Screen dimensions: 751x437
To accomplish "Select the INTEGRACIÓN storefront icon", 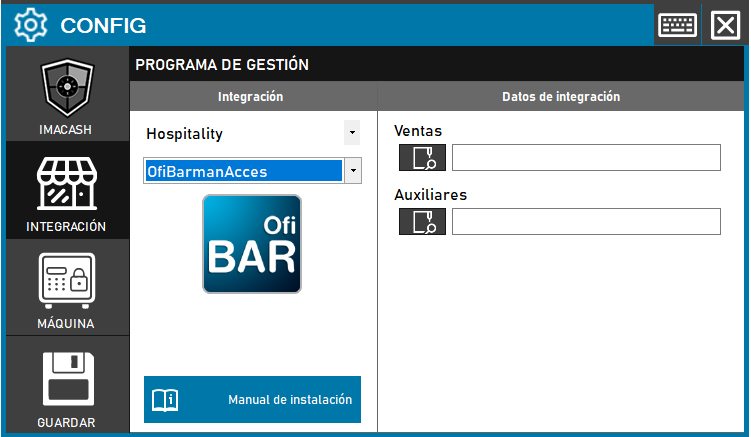I will click(x=66, y=186).
